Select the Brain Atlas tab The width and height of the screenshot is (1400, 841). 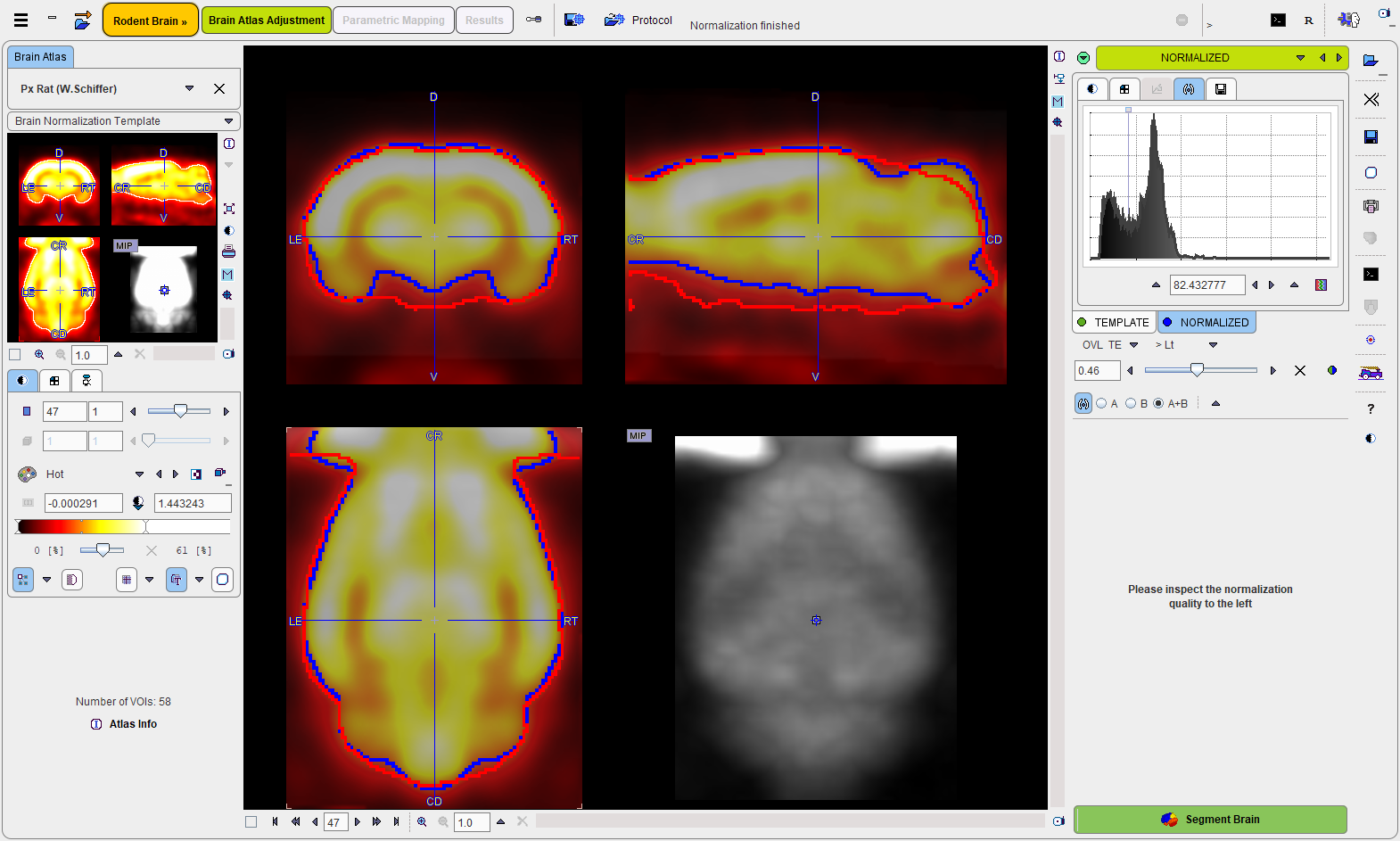pos(40,56)
